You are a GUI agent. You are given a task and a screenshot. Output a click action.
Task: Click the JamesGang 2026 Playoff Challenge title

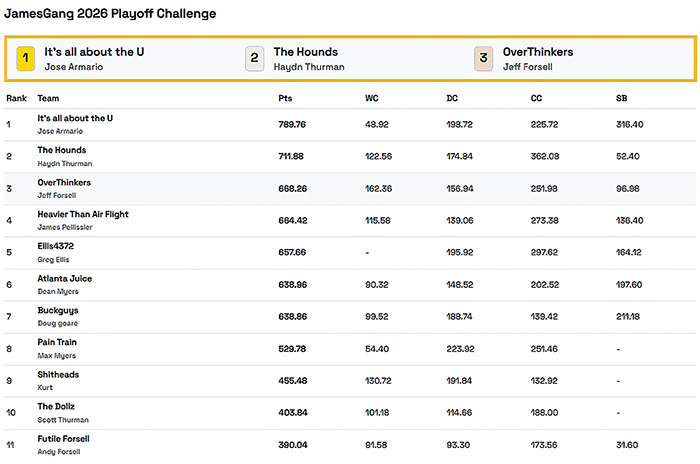tap(110, 14)
